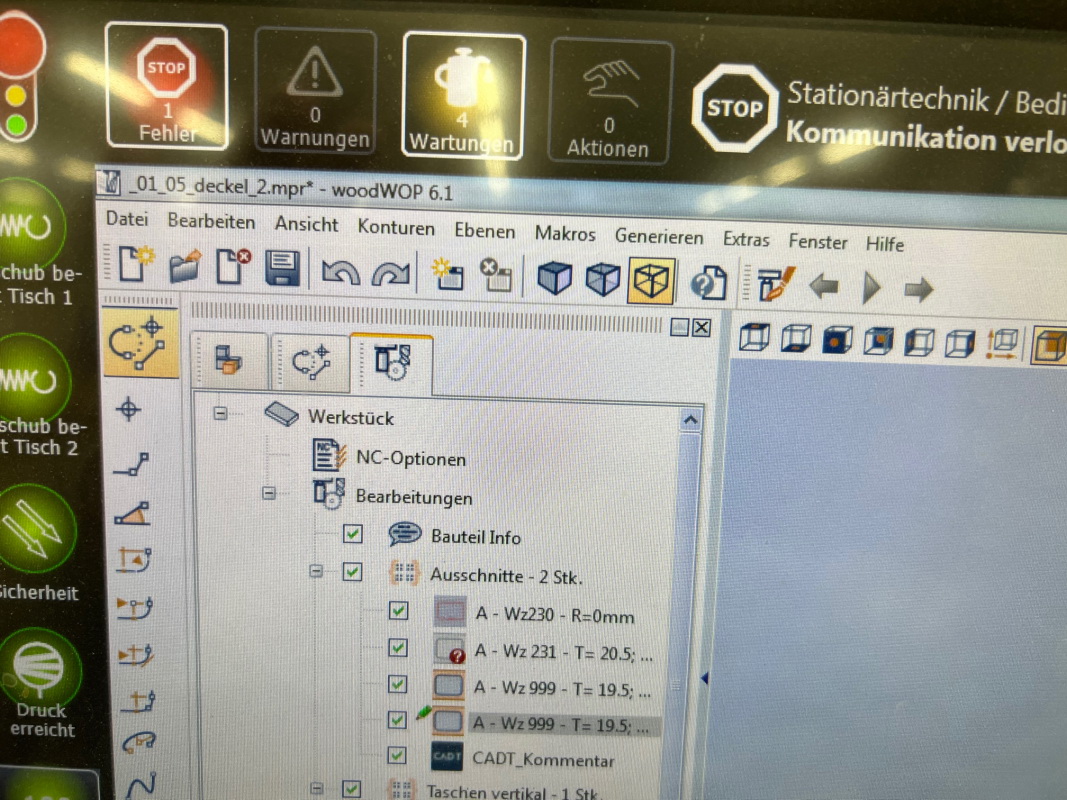Open the Konturen menu
Screen dimensions: 1067x800
point(396,228)
